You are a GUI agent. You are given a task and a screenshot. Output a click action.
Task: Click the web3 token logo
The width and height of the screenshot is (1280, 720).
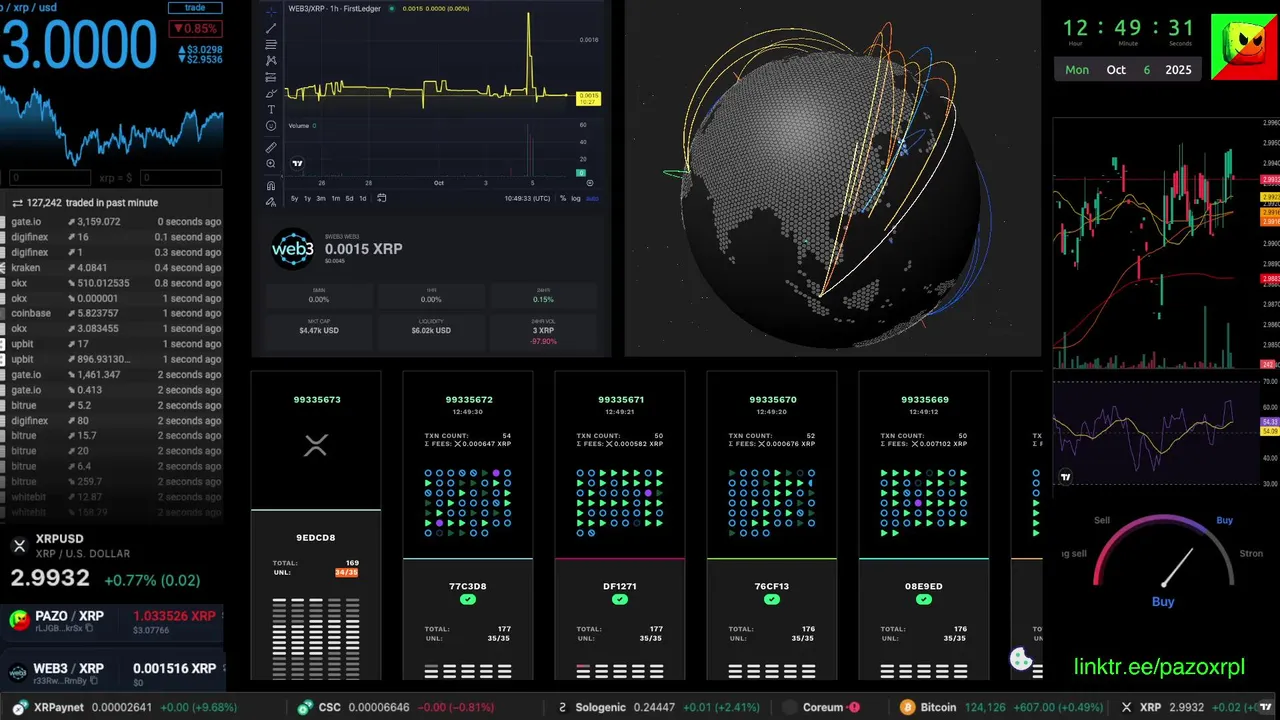click(x=293, y=249)
